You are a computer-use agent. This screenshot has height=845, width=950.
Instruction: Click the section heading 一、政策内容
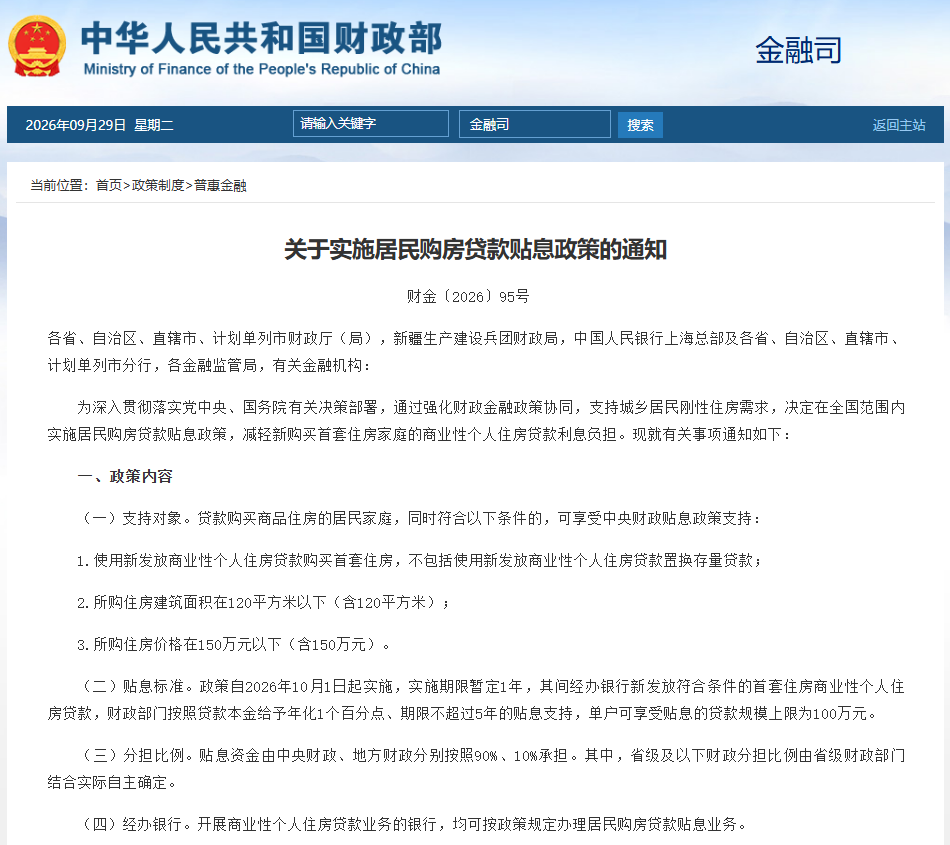click(125, 476)
